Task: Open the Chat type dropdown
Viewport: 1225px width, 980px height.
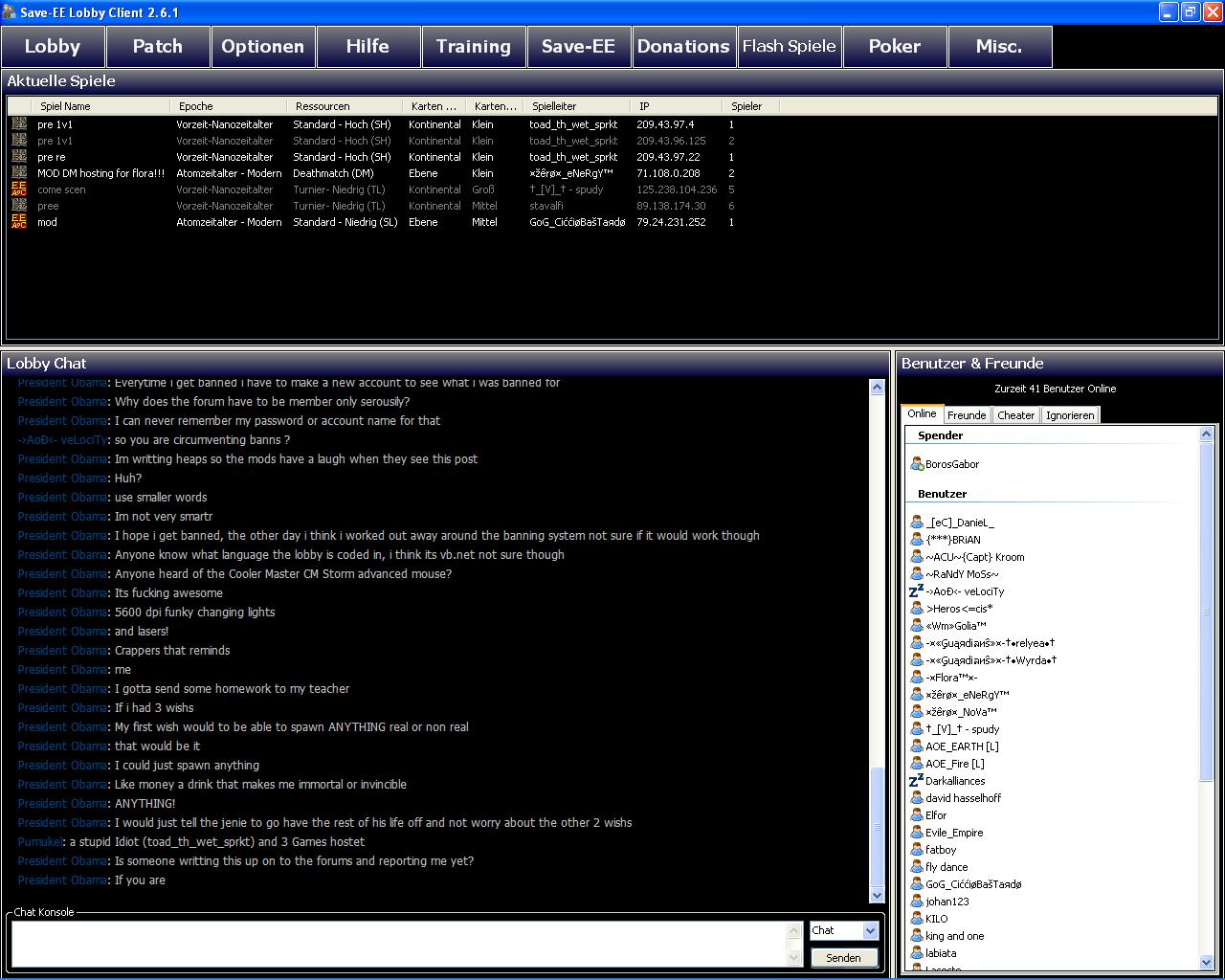Action: pyautogui.click(x=869, y=930)
